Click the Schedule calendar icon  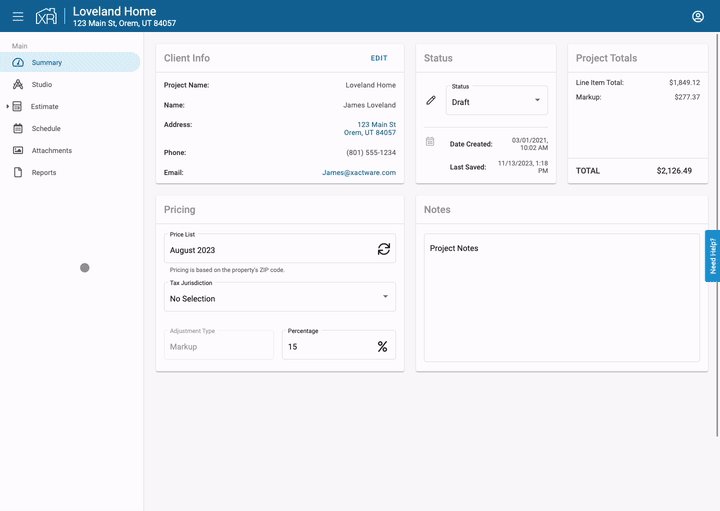(x=18, y=129)
